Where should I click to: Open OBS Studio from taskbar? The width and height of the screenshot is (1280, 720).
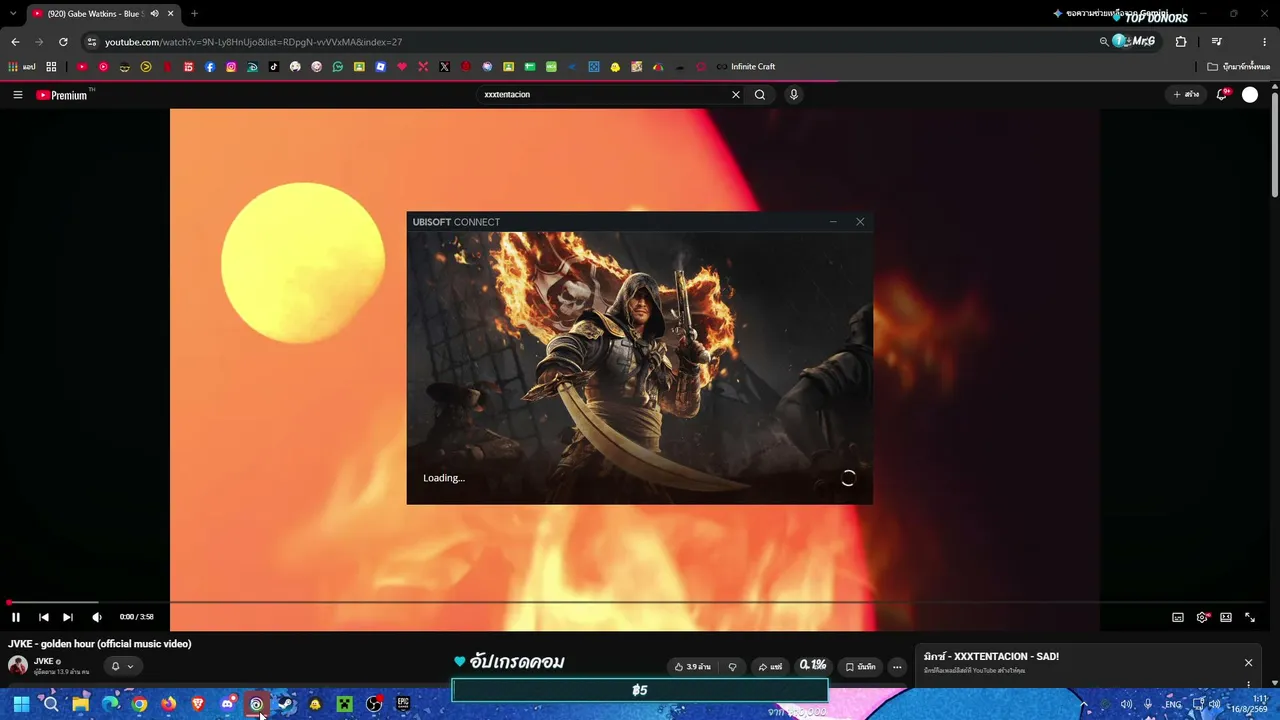pos(374,704)
